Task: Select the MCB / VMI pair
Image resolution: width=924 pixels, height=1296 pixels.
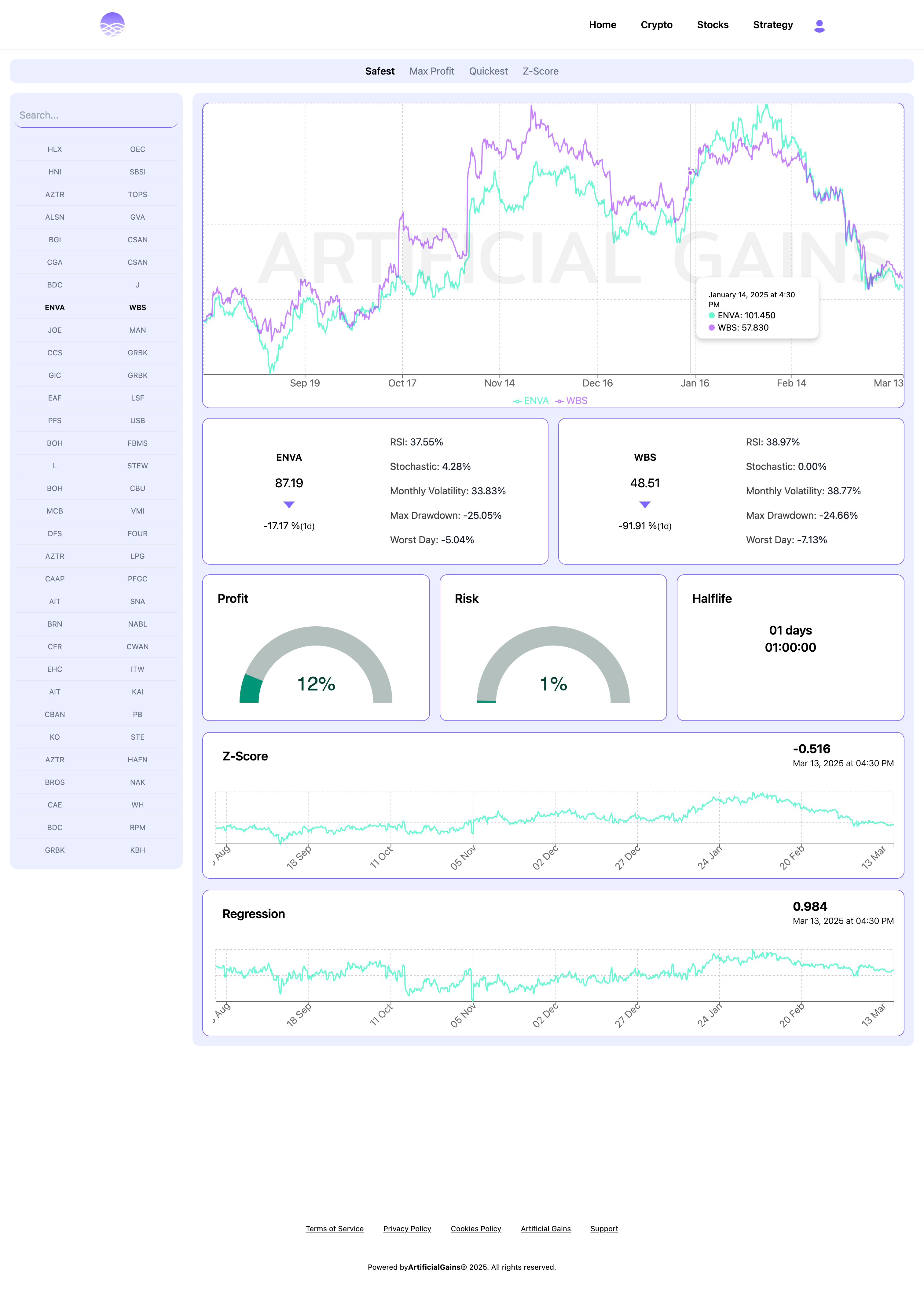Action: tap(96, 511)
